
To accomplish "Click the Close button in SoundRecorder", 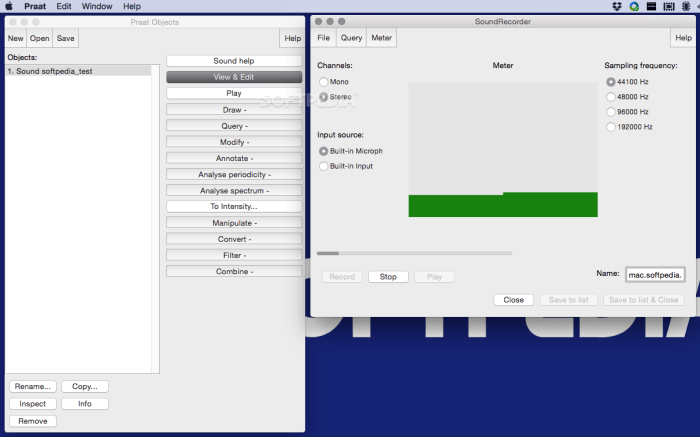I will click(513, 300).
